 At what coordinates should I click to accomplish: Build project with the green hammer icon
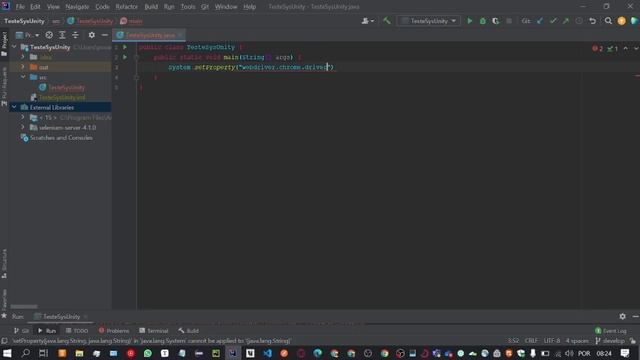coord(387,21)
